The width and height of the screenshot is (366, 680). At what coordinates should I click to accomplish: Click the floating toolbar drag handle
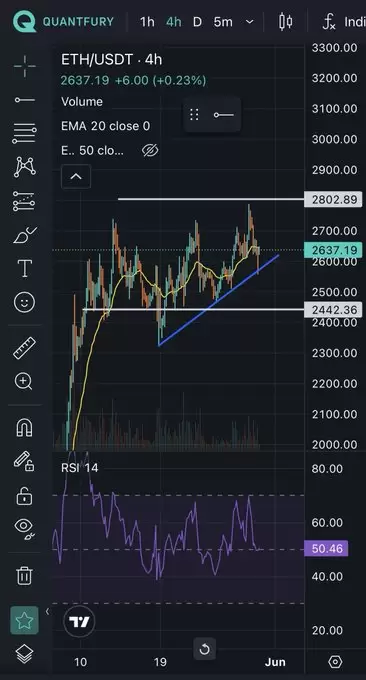(x=194, y=115)
